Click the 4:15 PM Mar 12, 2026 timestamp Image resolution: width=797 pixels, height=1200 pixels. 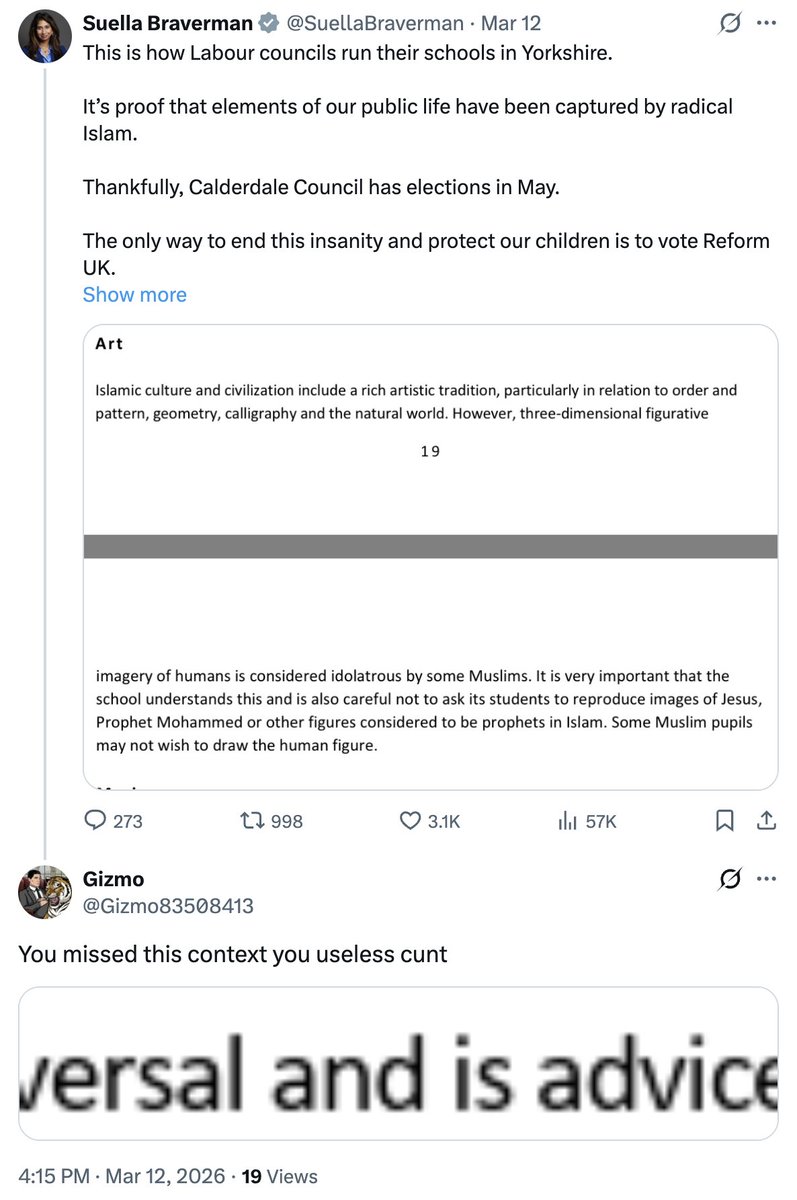121,1176
